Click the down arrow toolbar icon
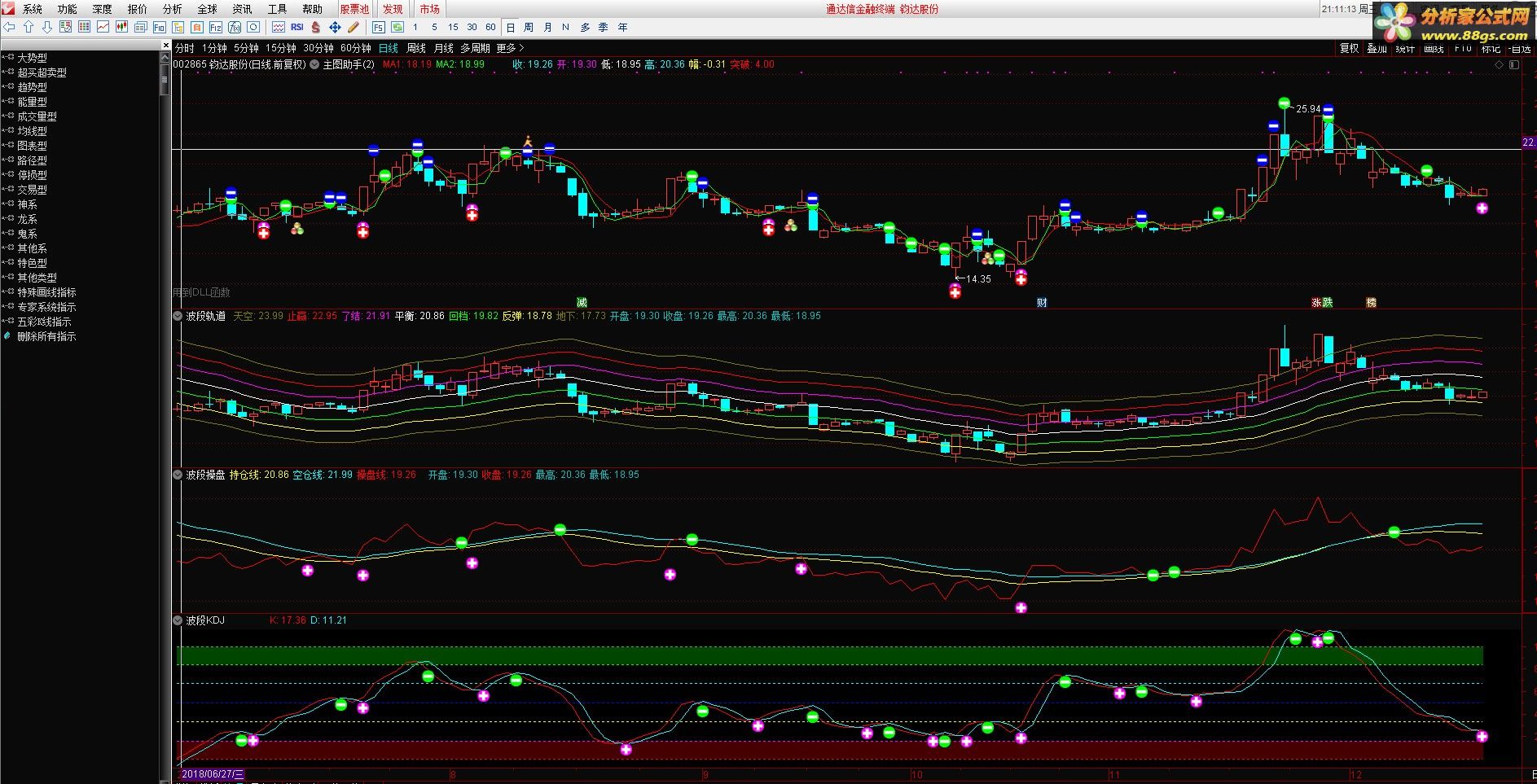This screenshot has height=784, width=1537. (x=46, y=27)
